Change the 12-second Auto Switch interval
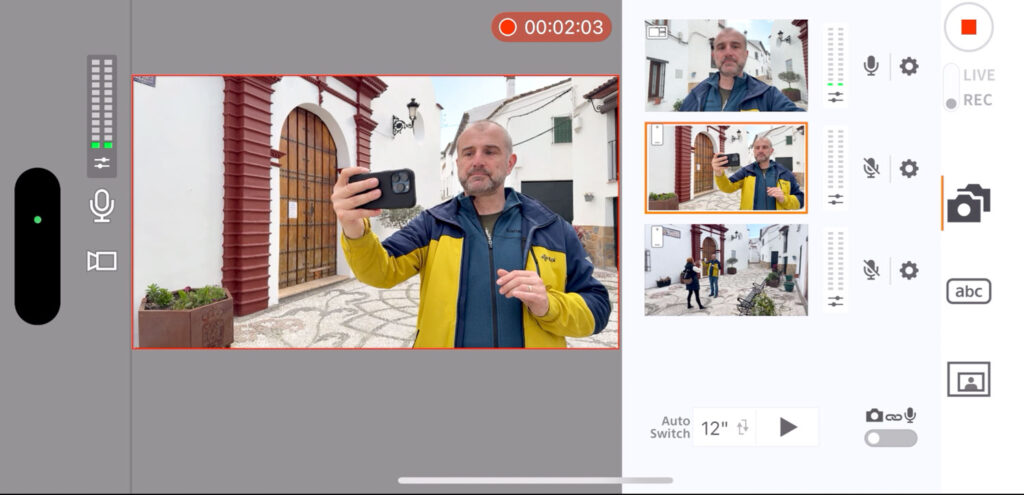 (x=724, y=428)
